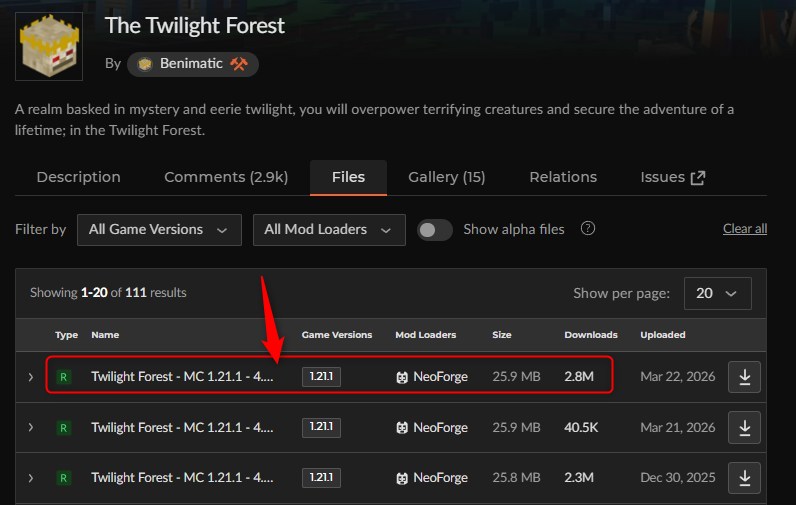Viewport: 796px width, 505px height.
Task: Download the Mar 22, 2026 file
Action: coord(744,377)
